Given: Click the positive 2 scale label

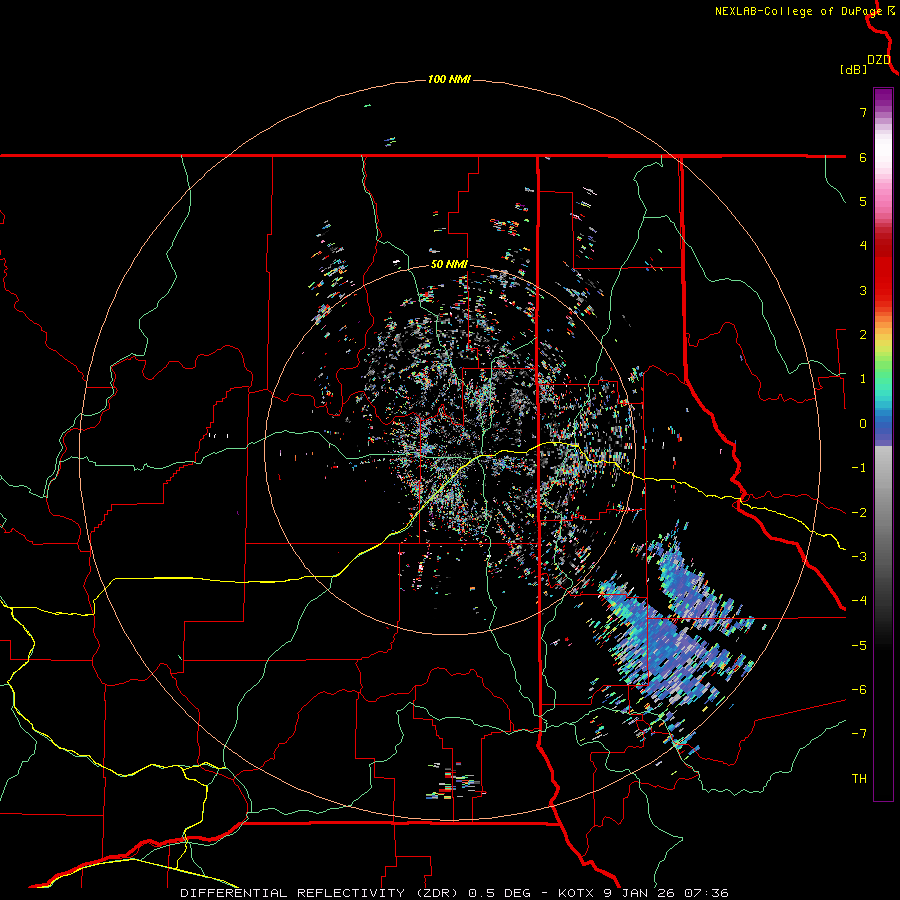Looking at the screenshot, I should [863, 335].
